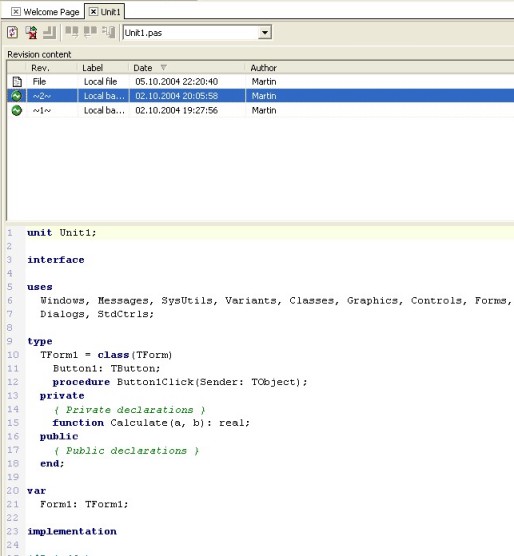Sort revisions by the Rev. column header
The image size is (514, 556).
51,68
